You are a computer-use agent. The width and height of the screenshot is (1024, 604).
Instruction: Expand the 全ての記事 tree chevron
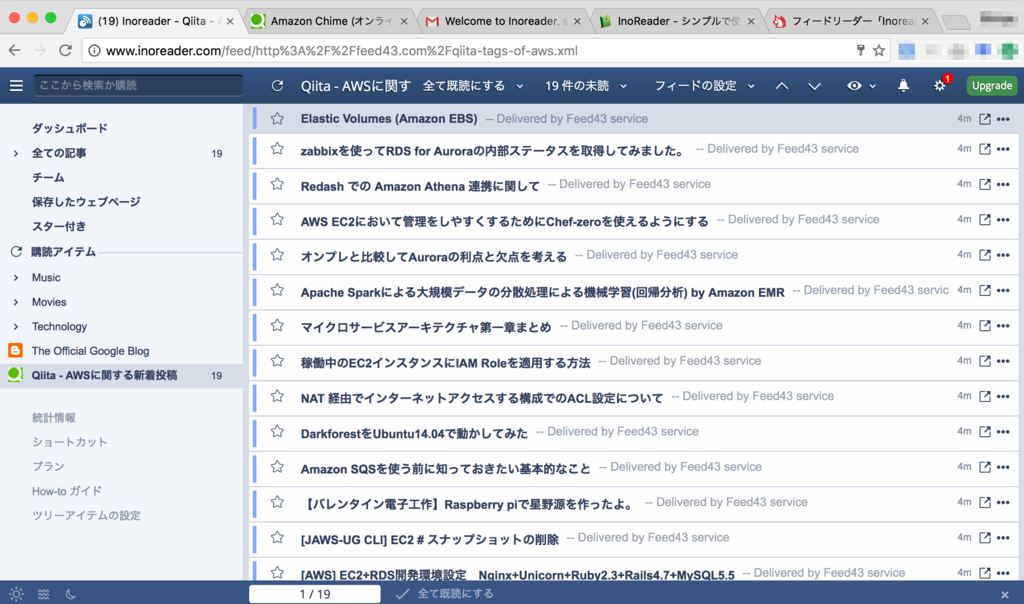click(16, 153)
